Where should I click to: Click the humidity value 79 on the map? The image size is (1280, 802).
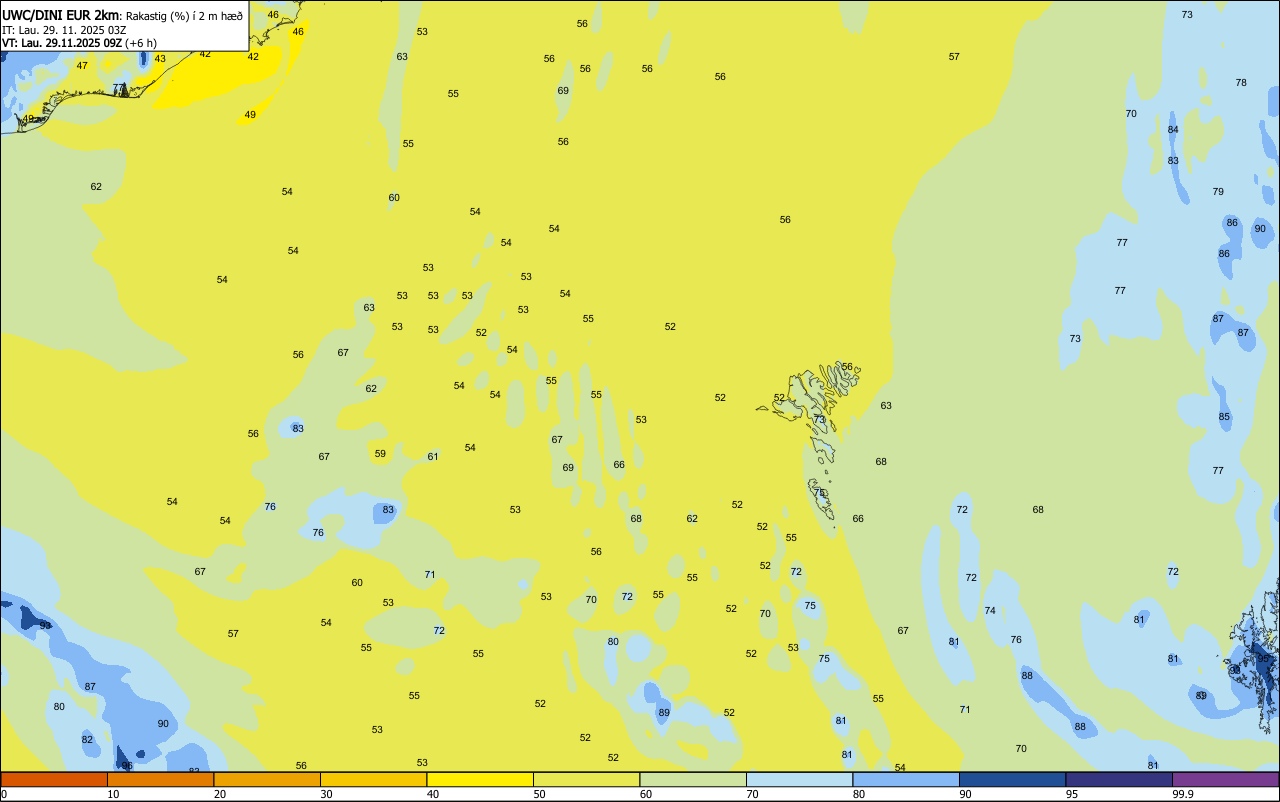1218,192
